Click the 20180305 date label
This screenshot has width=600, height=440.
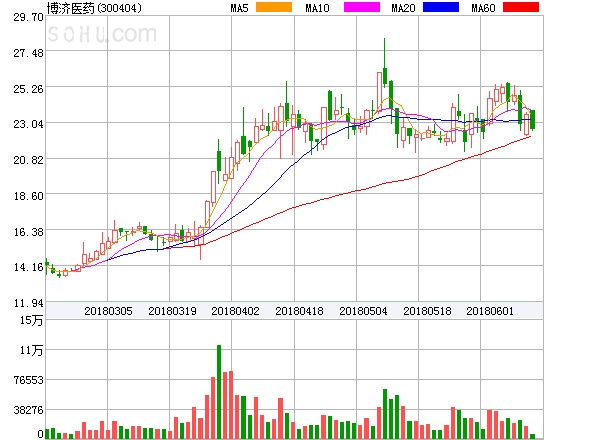coord(108,311)
